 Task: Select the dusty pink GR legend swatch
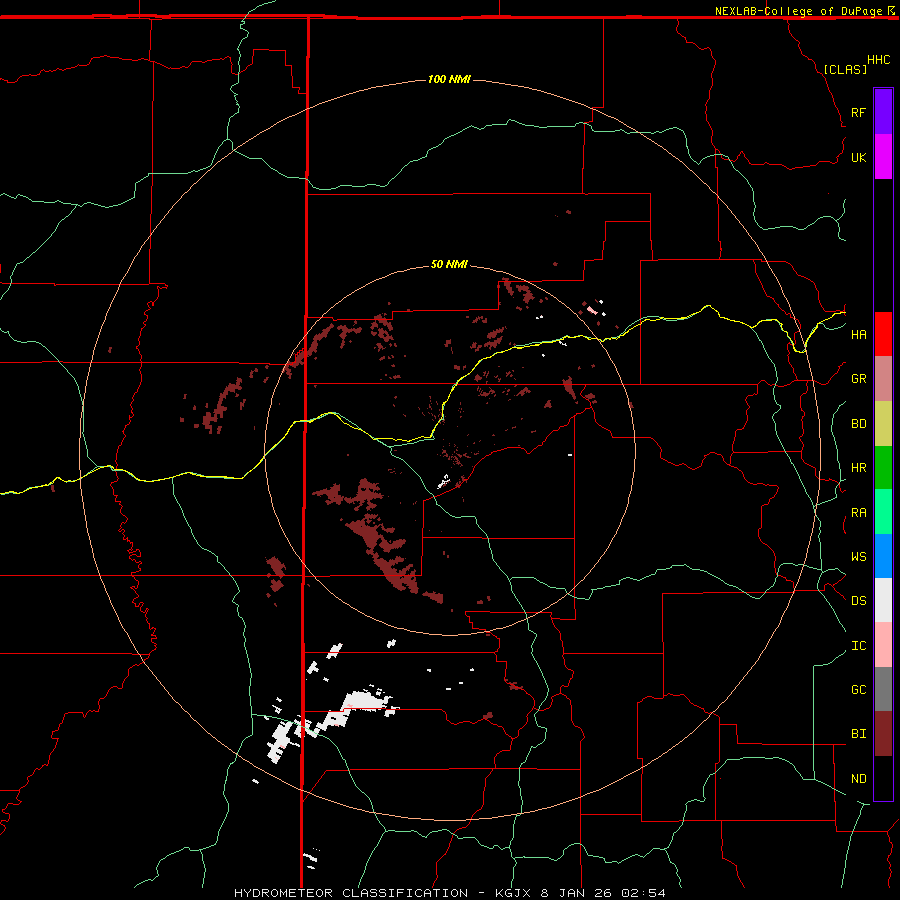(883, 379)
